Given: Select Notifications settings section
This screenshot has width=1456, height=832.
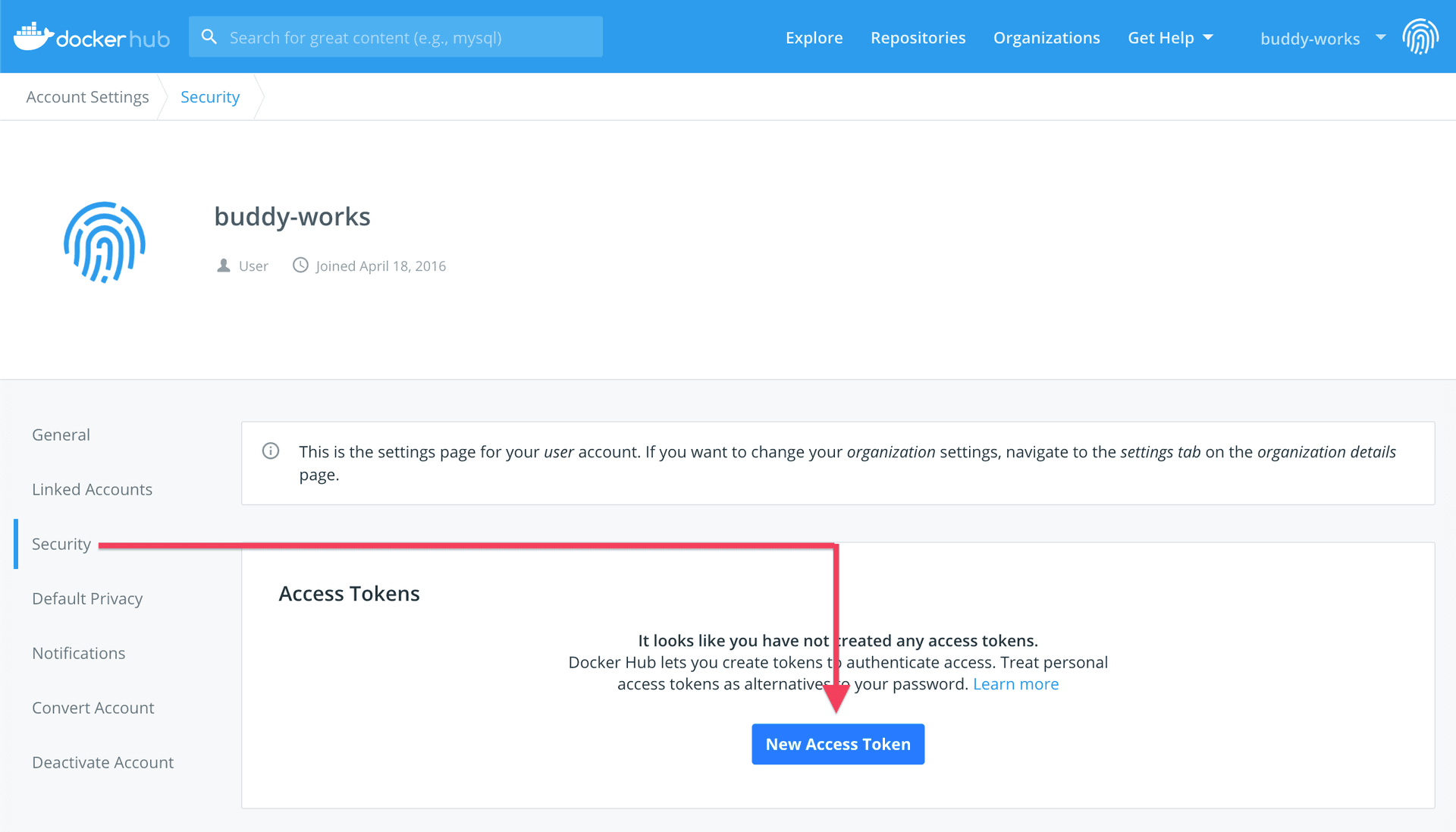Looking at the screenshot, I should coord(78,653).
